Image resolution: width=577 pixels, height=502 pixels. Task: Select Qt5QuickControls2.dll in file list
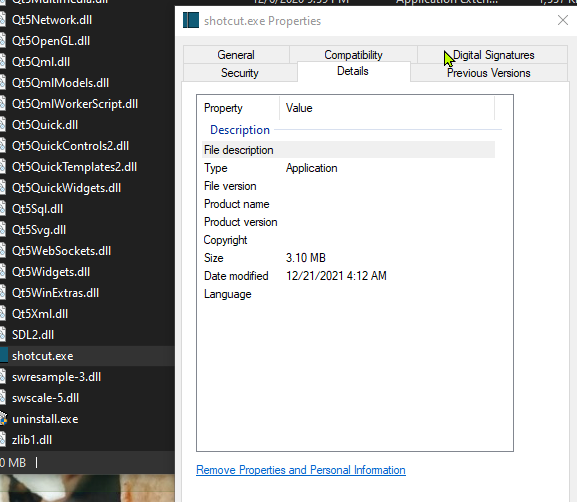coord(70,146)
